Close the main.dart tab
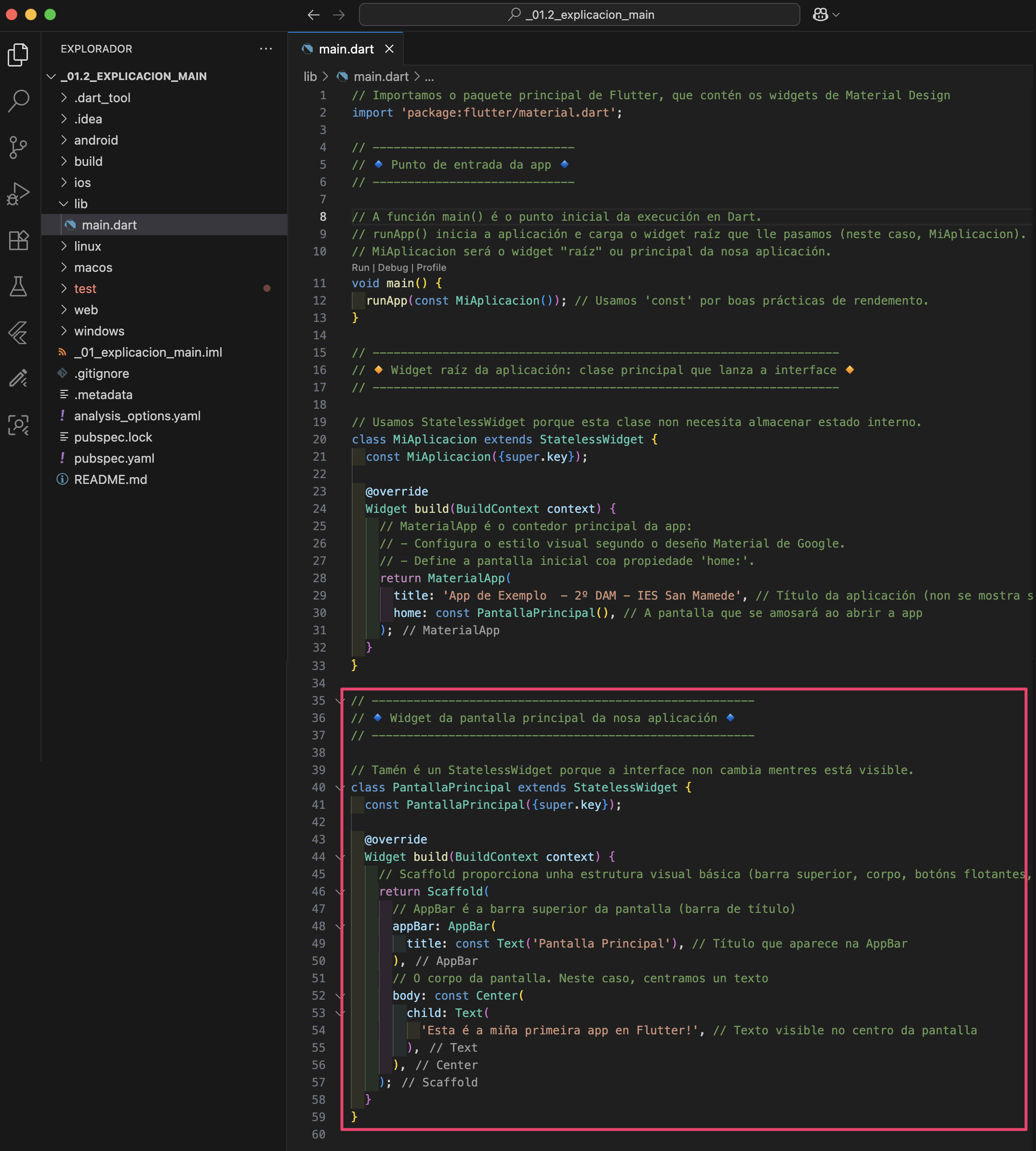This screenshot has width=1036, height=1151. 389,49
